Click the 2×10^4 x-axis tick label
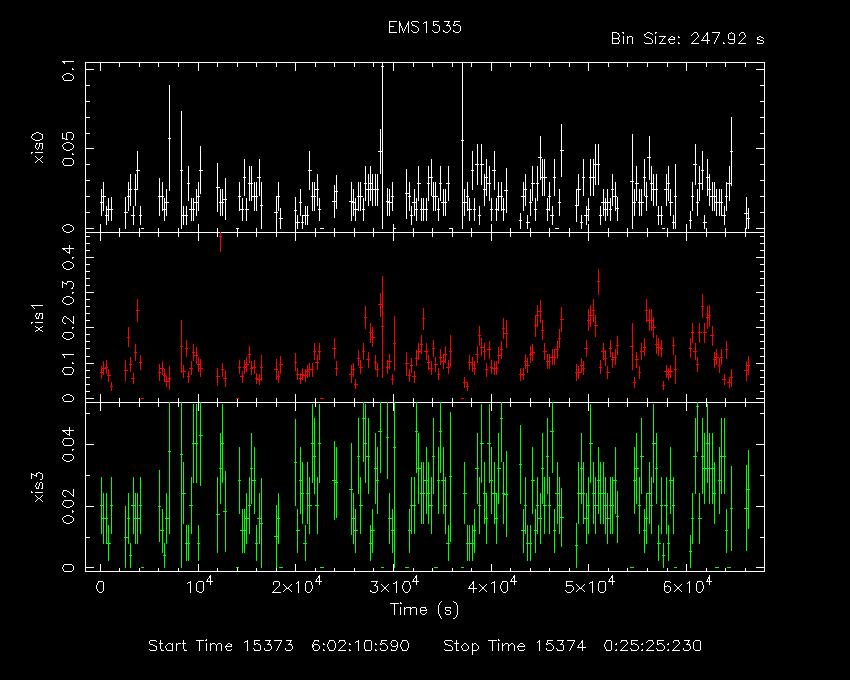This screenshot has height=680, width=850. (x=297, y=586)
